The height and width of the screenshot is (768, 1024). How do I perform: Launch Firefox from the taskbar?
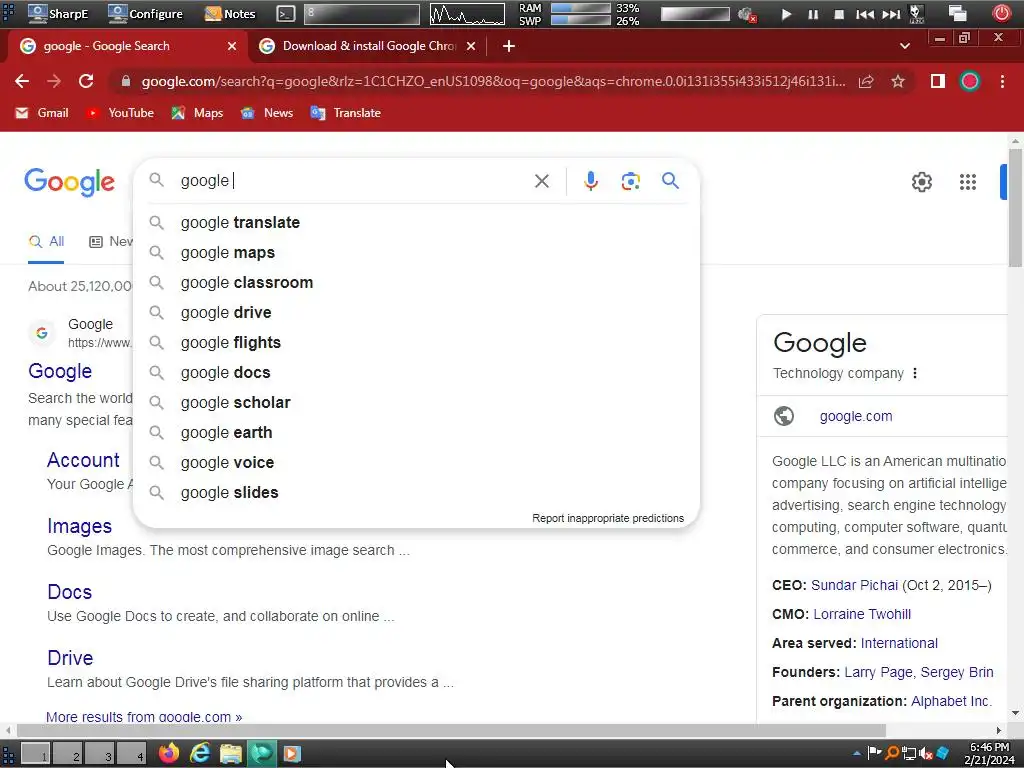[169, 753]
